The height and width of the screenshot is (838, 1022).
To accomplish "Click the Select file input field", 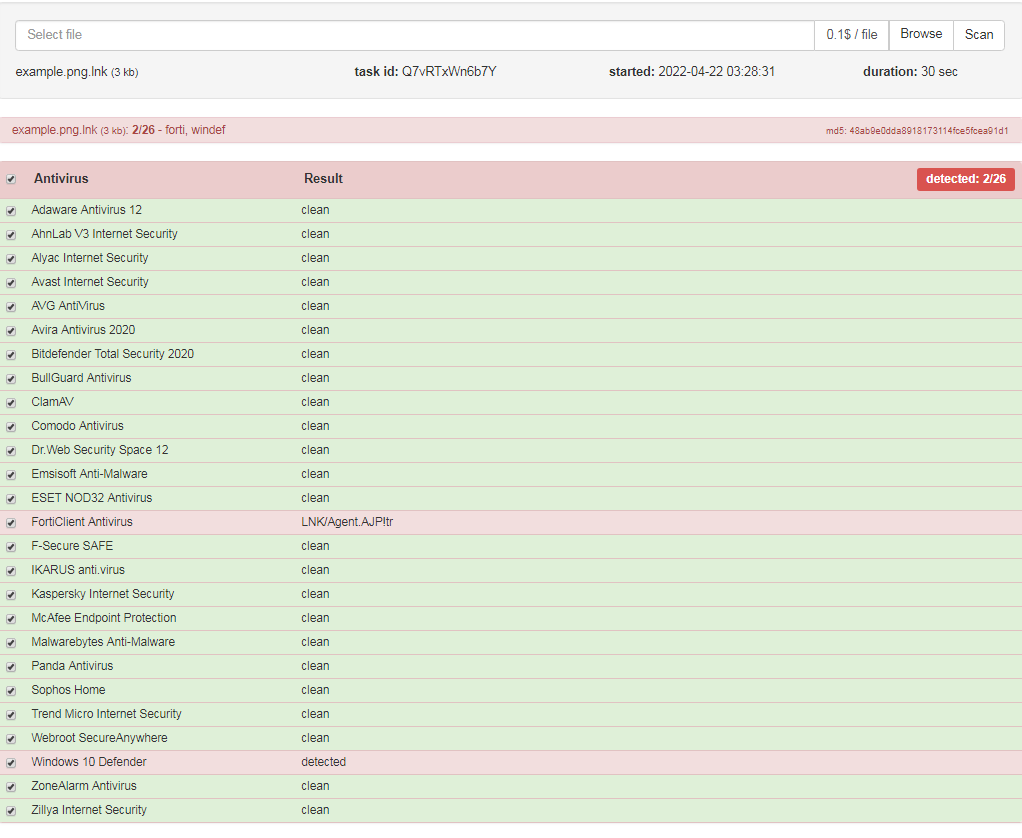I will pos(415,35).
